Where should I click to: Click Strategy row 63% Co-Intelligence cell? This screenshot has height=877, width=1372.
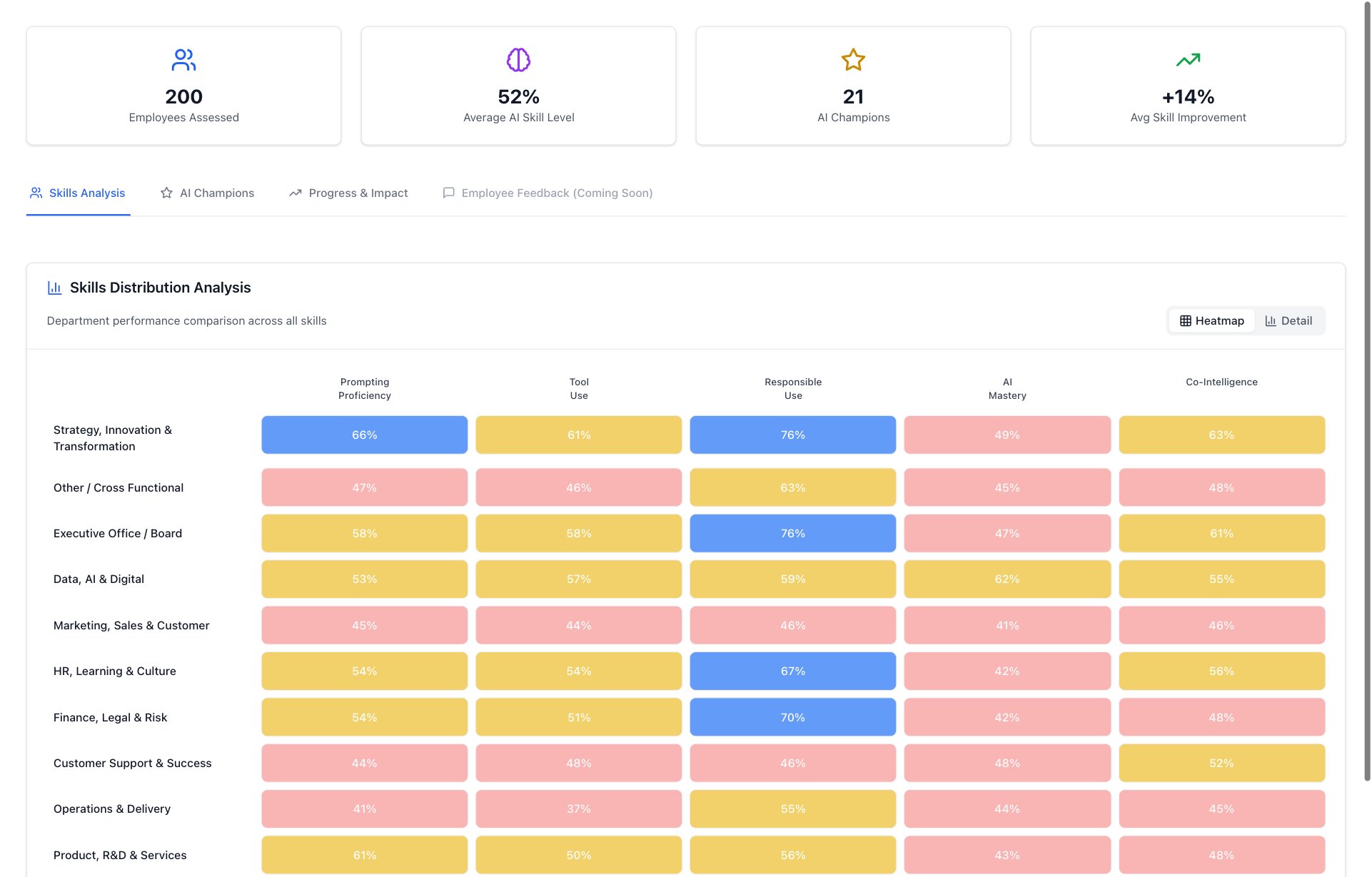1221,435
